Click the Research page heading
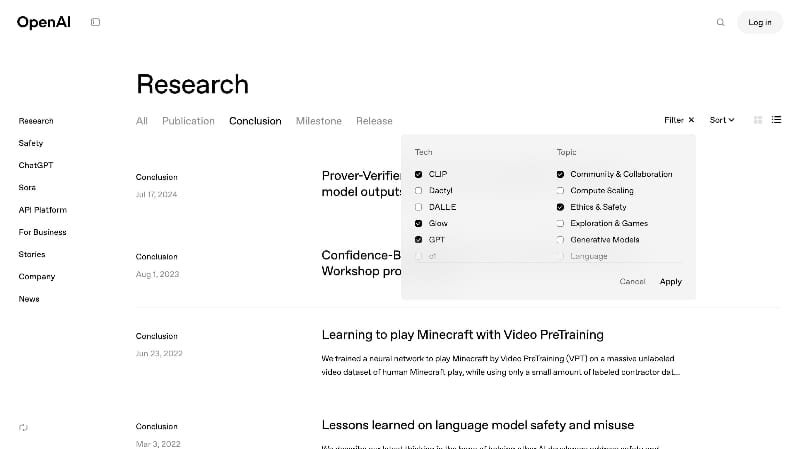The width and height of the screenshot is (800, 449). [192, 84]
